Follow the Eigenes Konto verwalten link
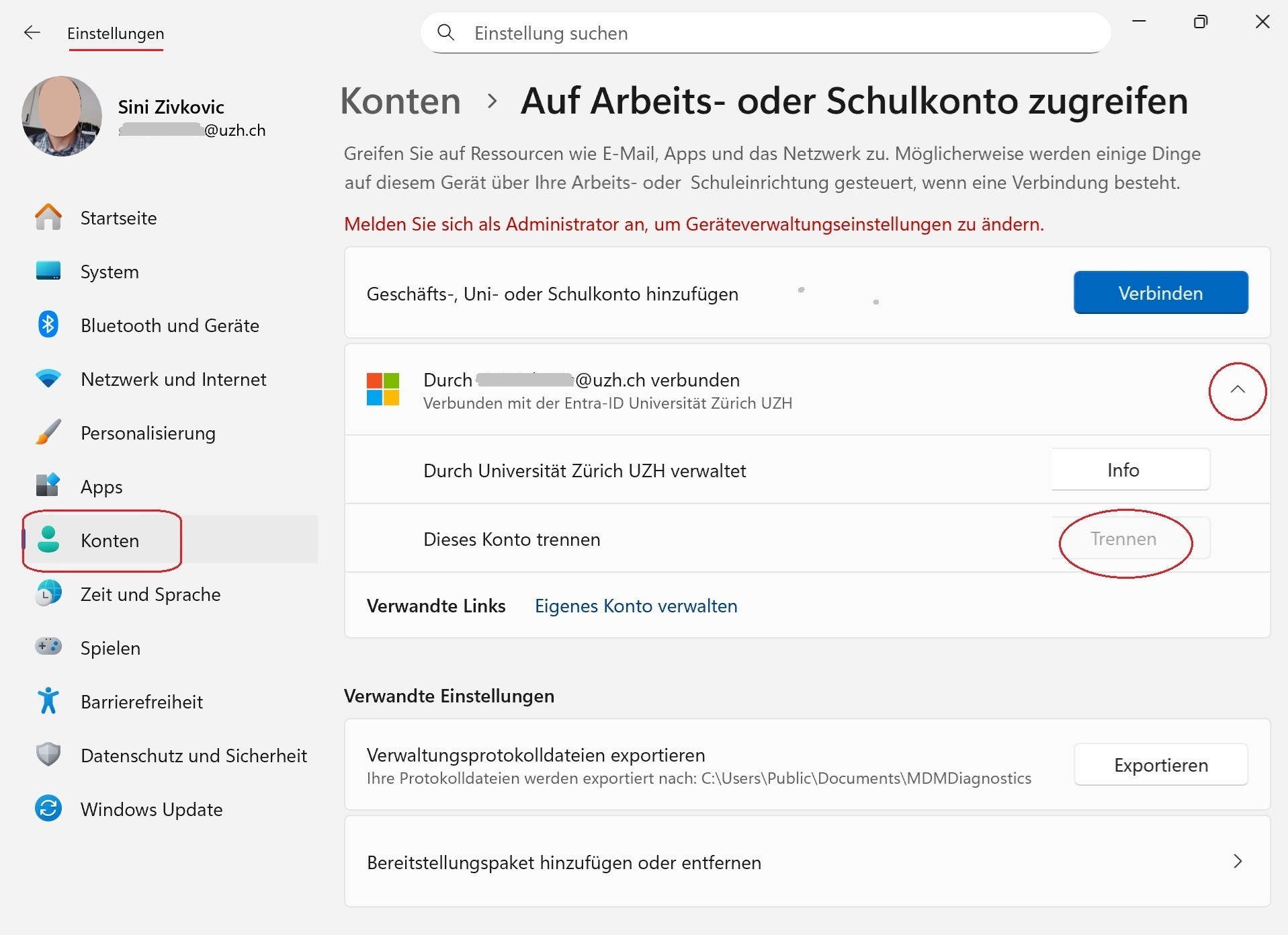The height and width of the screenshot is (935, 1288). point(636,606)
